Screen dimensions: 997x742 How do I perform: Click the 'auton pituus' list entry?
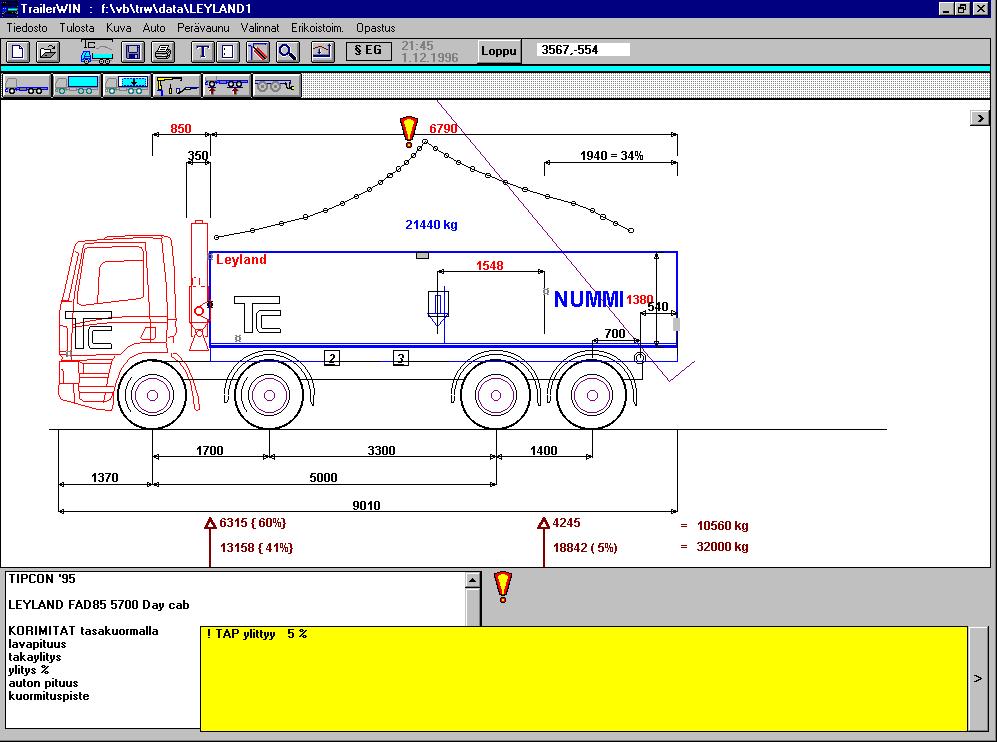pos(43,683)
